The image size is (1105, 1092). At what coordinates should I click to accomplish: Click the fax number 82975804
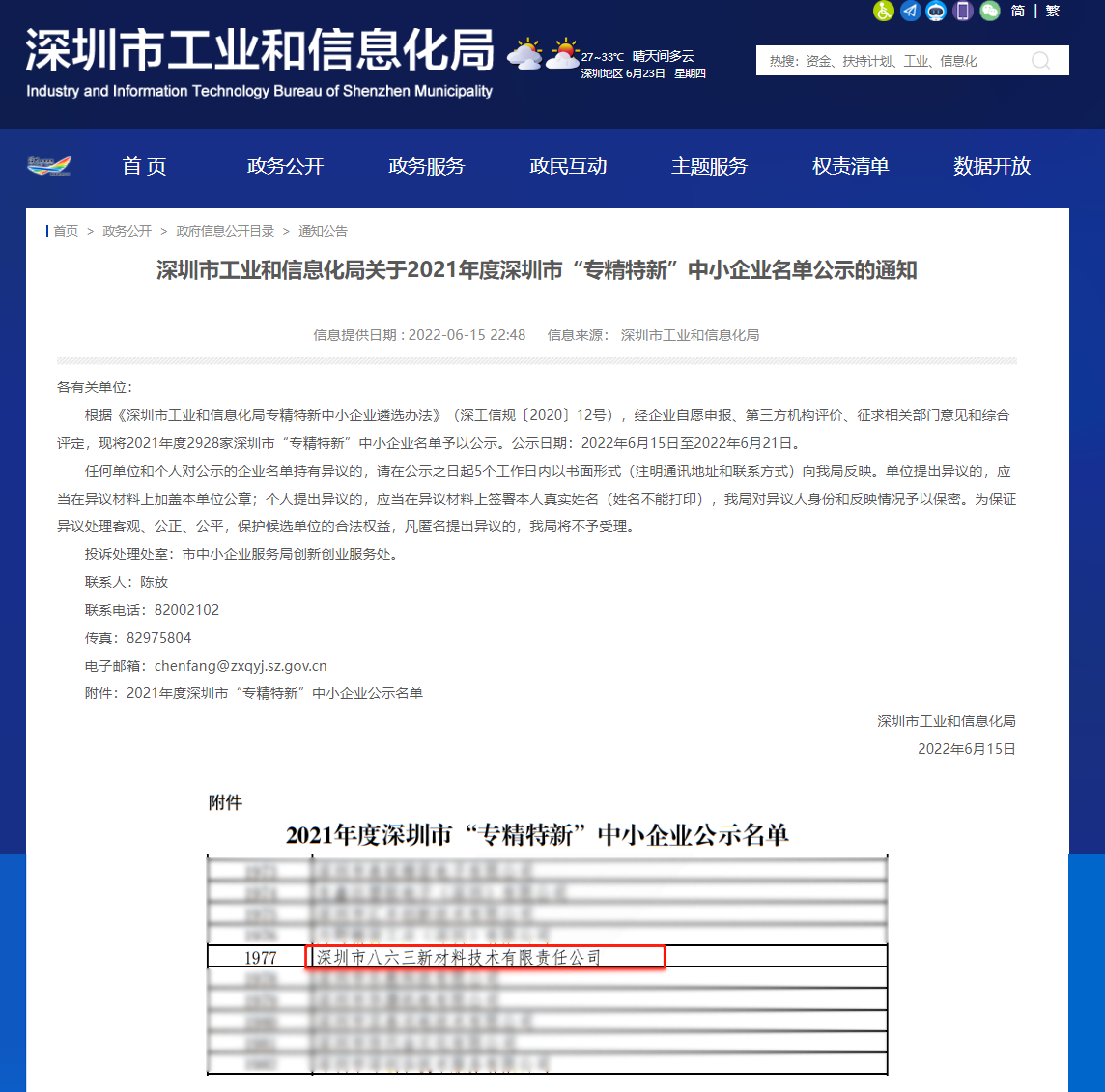click(x=158, y=637)
